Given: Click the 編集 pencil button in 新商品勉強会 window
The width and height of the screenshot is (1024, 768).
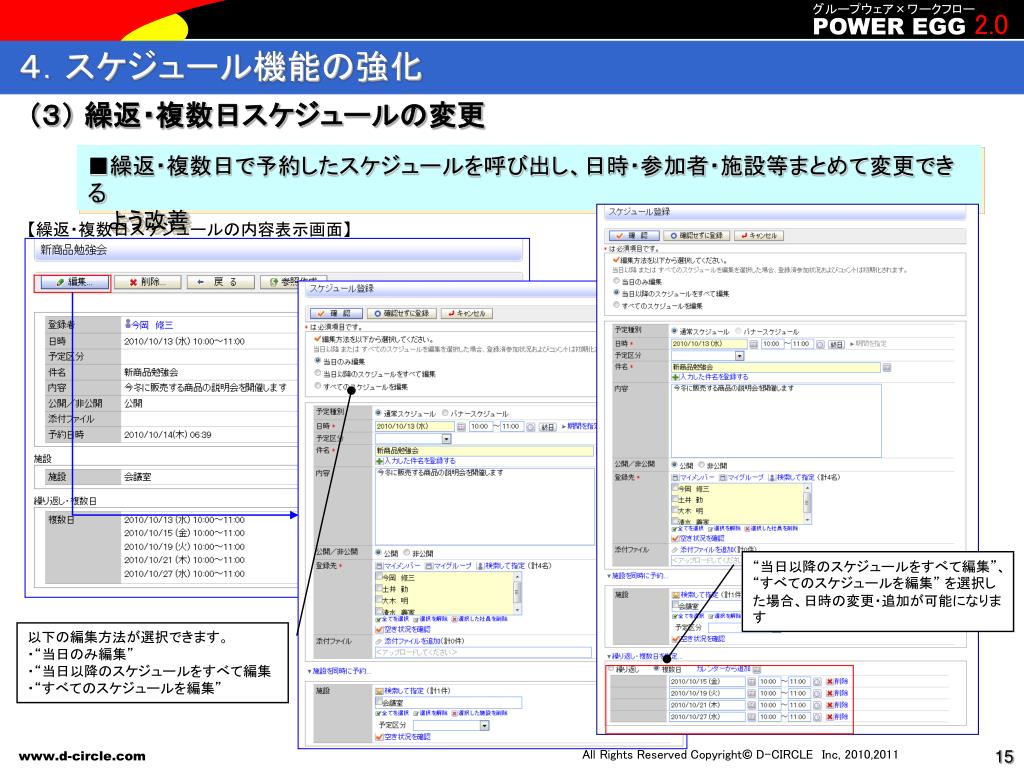Looking at the screenshot, I should click(73, 282).
